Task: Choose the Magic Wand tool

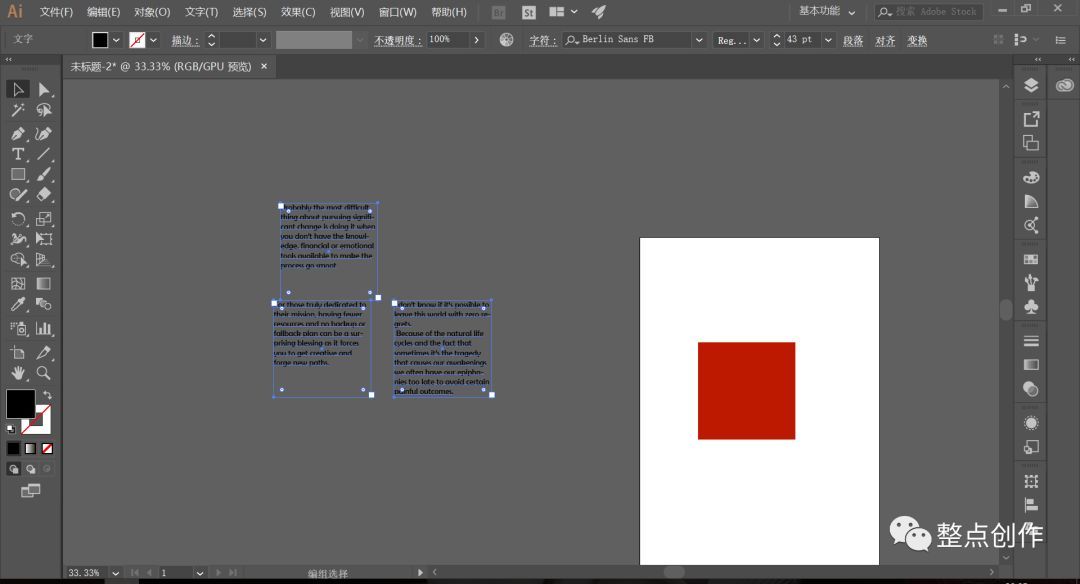Action: [18, 110]
